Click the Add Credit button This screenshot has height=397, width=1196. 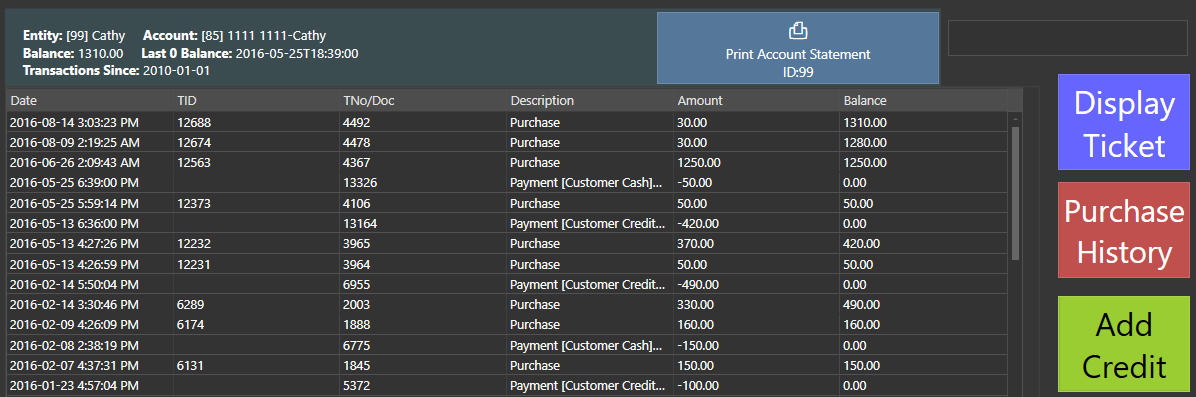[1124, 344]
